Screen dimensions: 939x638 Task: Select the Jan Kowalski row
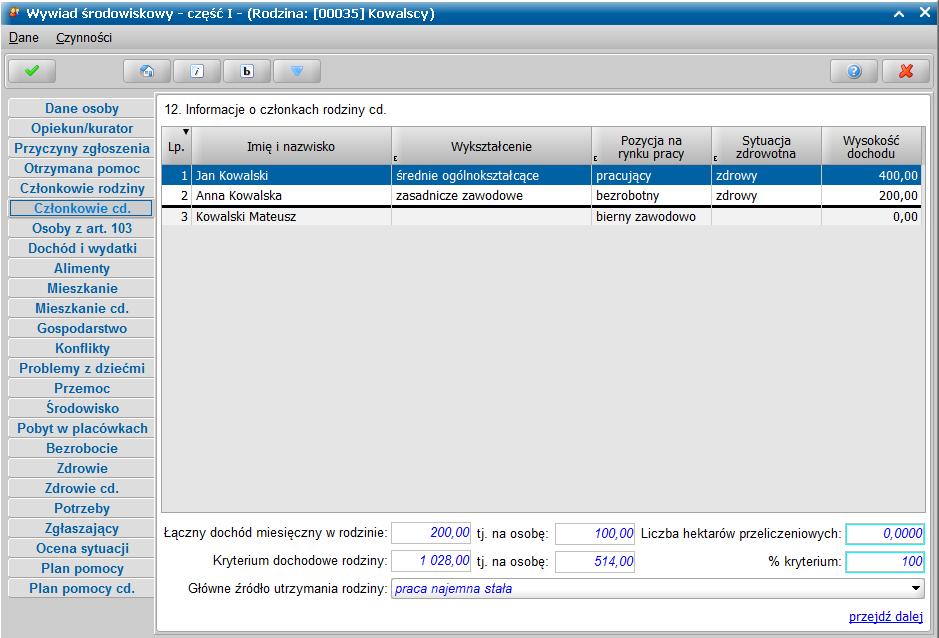point(541,176)
